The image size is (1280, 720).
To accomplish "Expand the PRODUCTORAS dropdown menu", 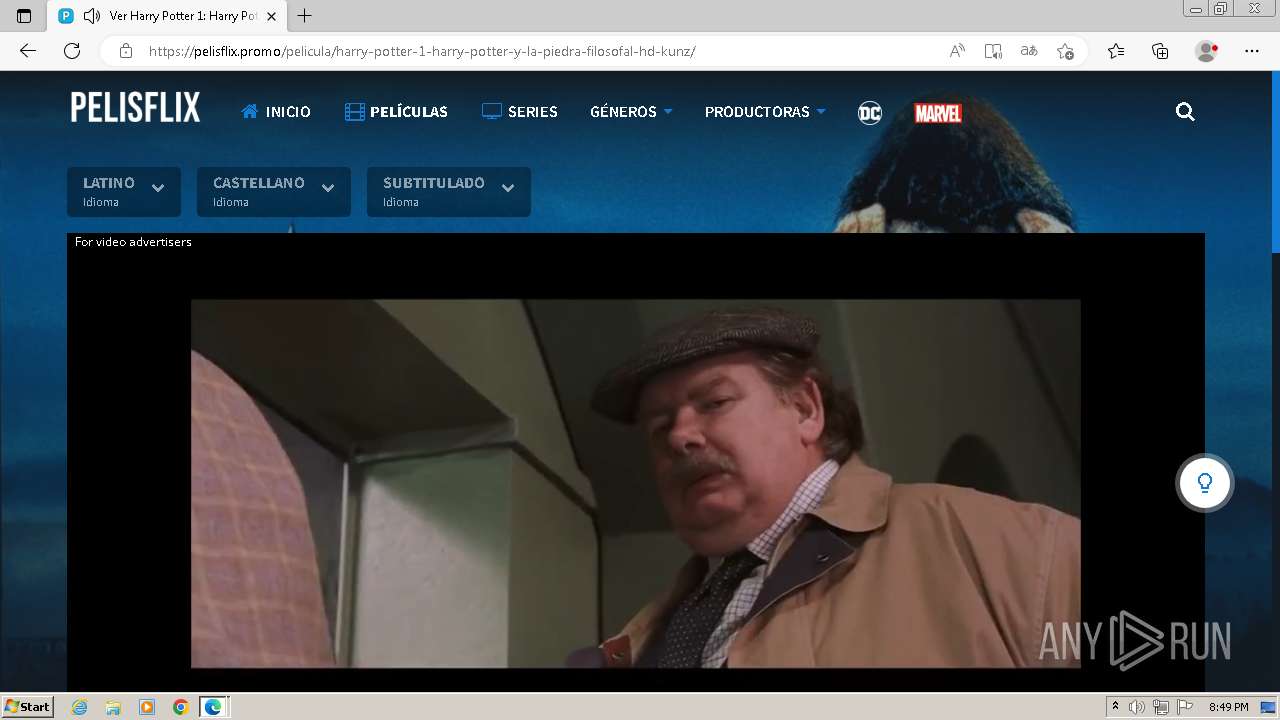I will point(765,112).
